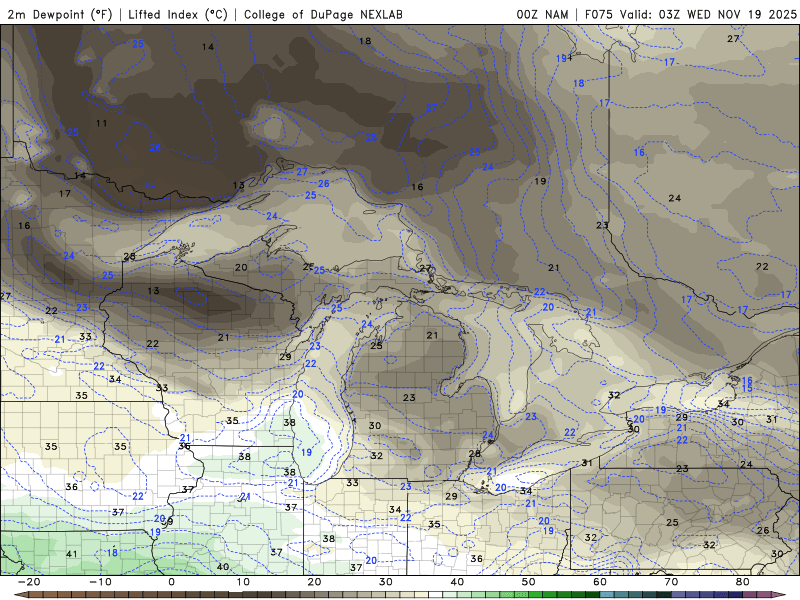Click the "2m Dewpoint (°F)" title text
This screenshot has width=800, height=600.
click(x=59, y=14)
